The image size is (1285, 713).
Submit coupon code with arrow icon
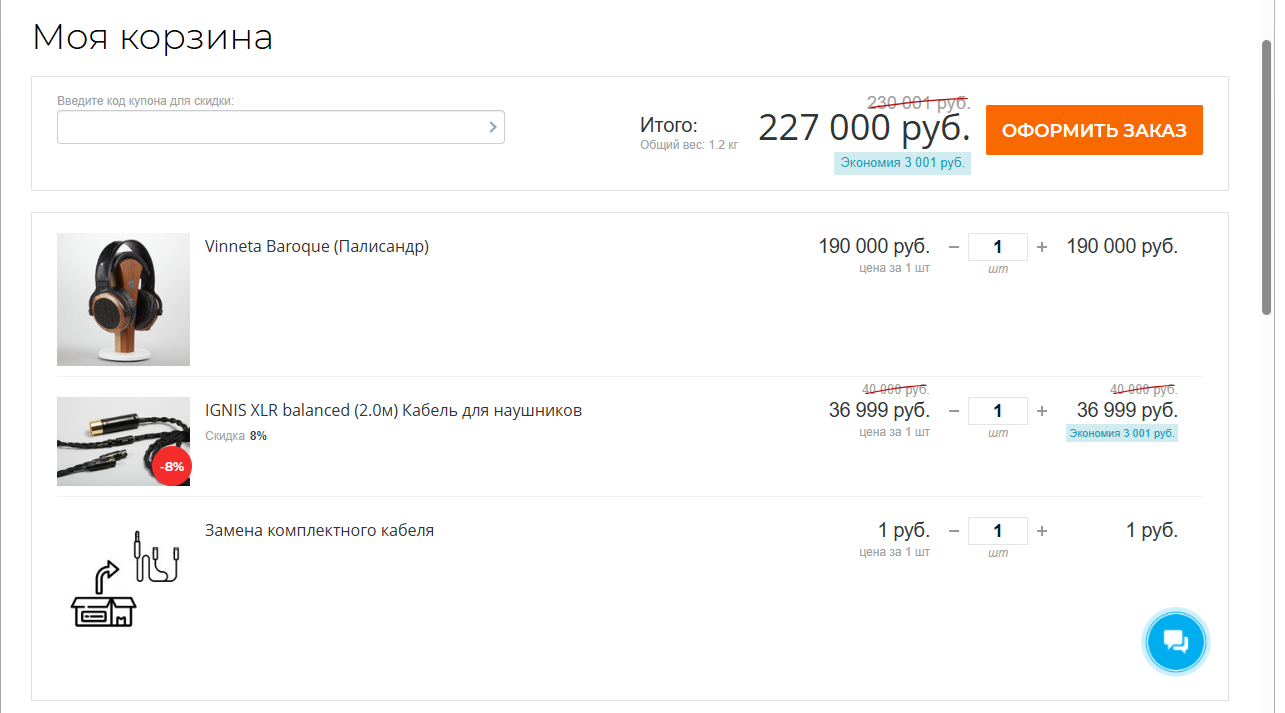(492, 127)
